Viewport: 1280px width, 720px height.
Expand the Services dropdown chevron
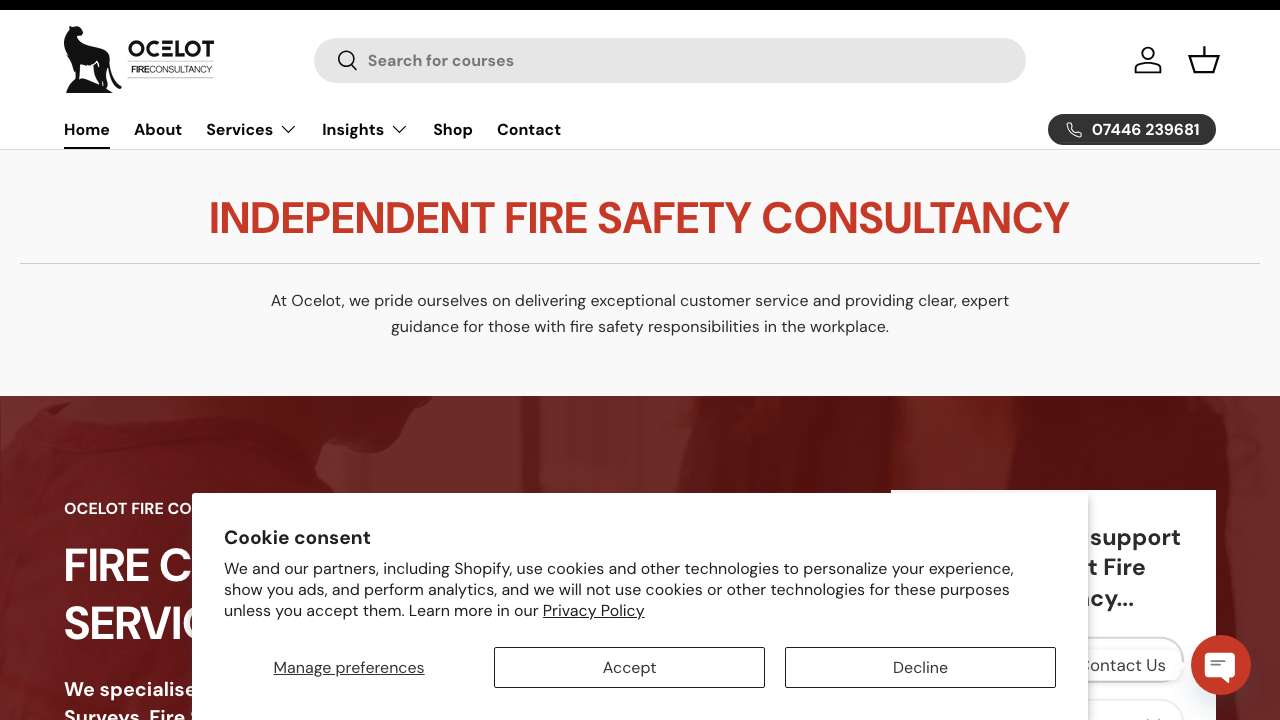tap(288, 130)
